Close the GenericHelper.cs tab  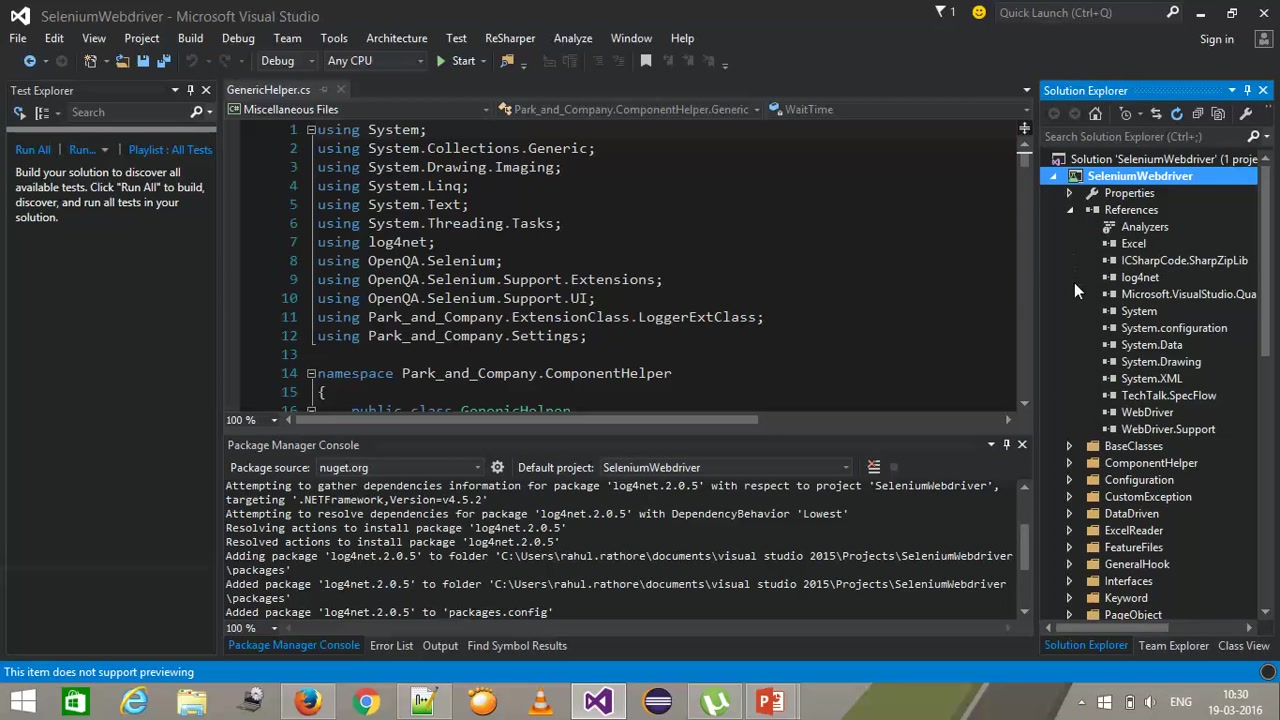343,90
